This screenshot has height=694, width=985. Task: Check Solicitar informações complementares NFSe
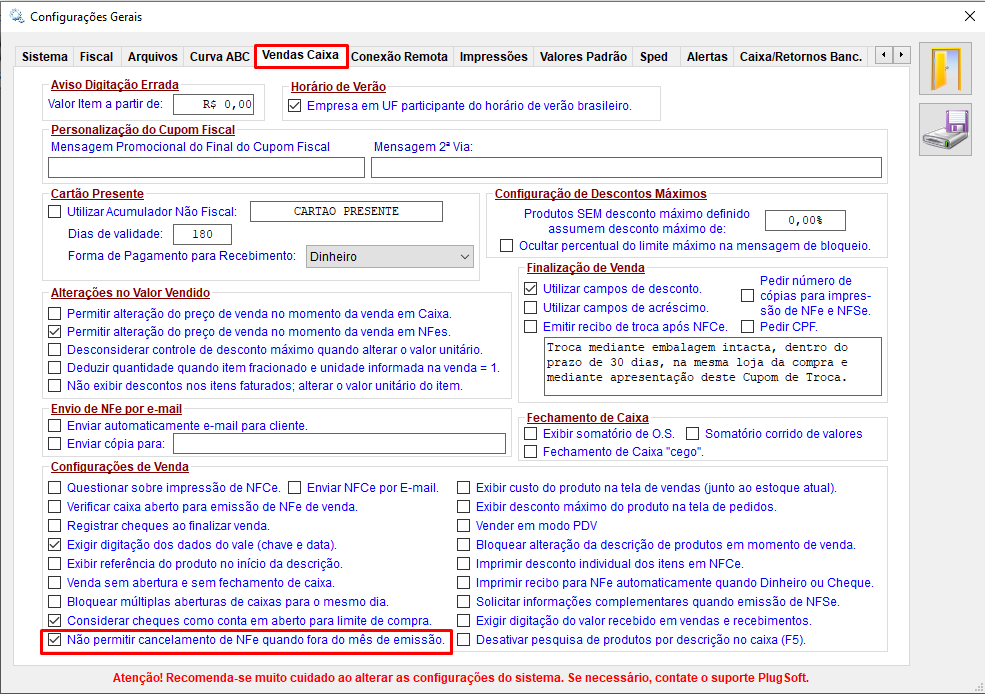464,602
